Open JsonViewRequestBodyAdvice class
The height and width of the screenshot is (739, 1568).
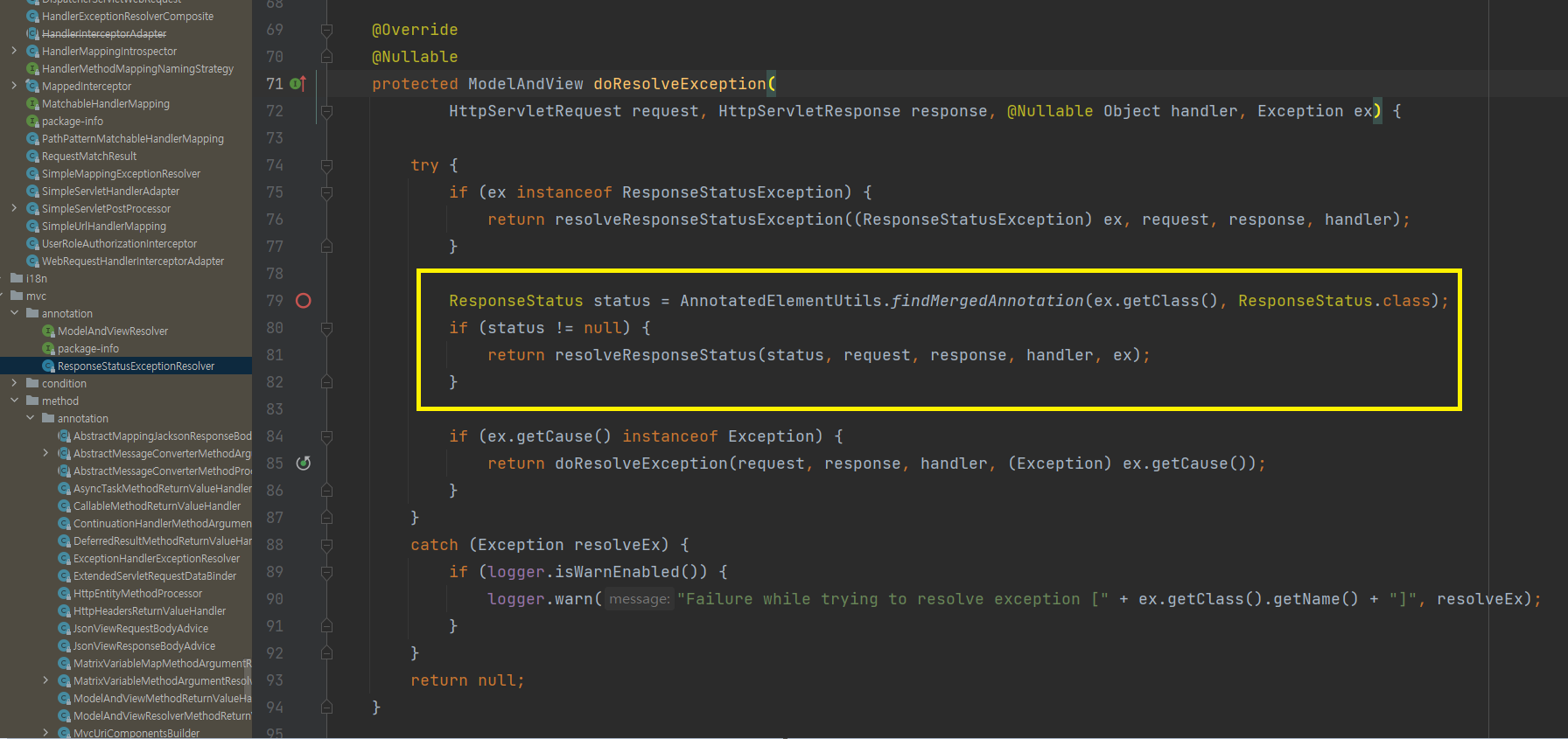click(x=141, y=628)
